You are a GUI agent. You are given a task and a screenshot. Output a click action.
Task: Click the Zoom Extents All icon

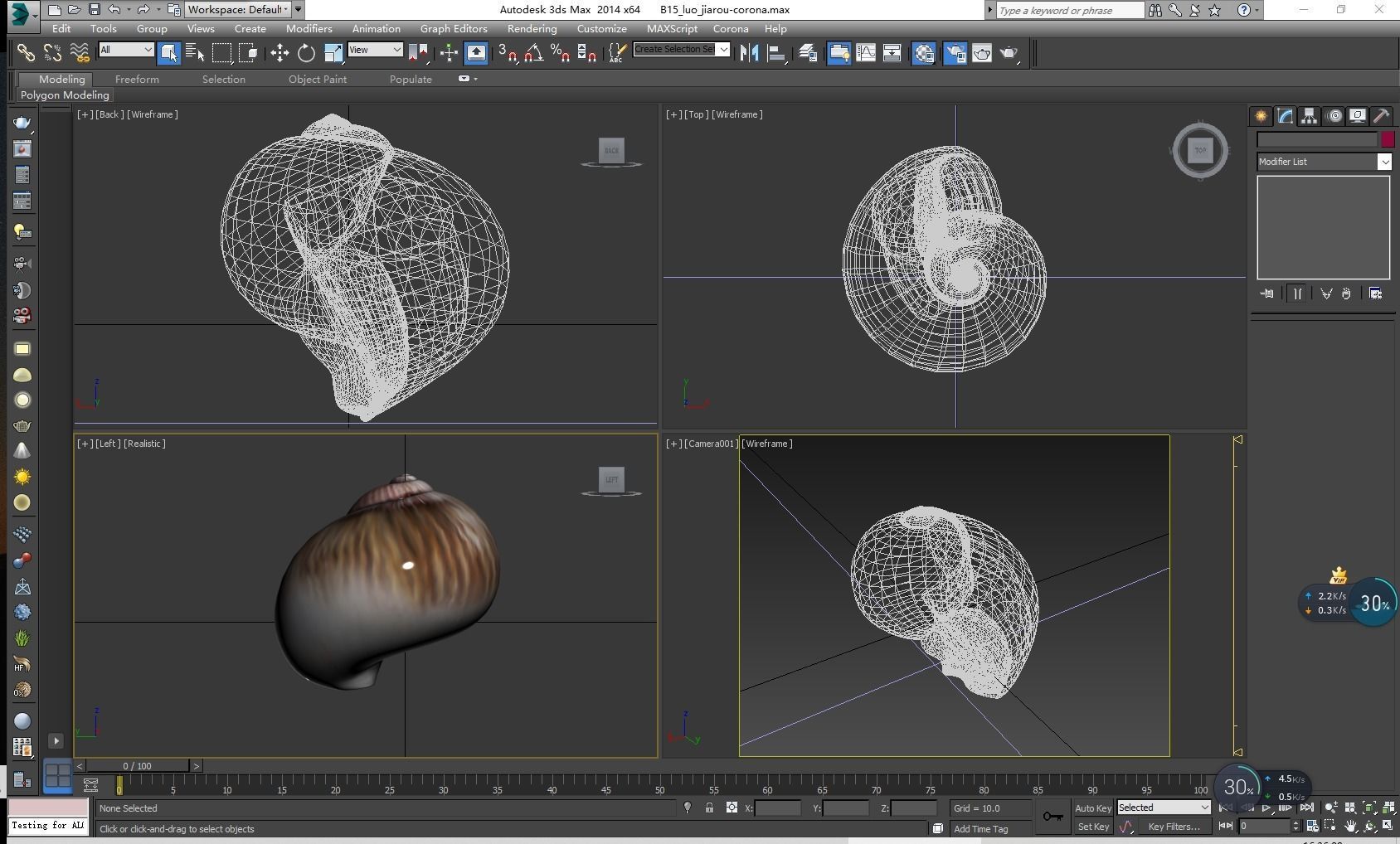[x=1388, y=808]
